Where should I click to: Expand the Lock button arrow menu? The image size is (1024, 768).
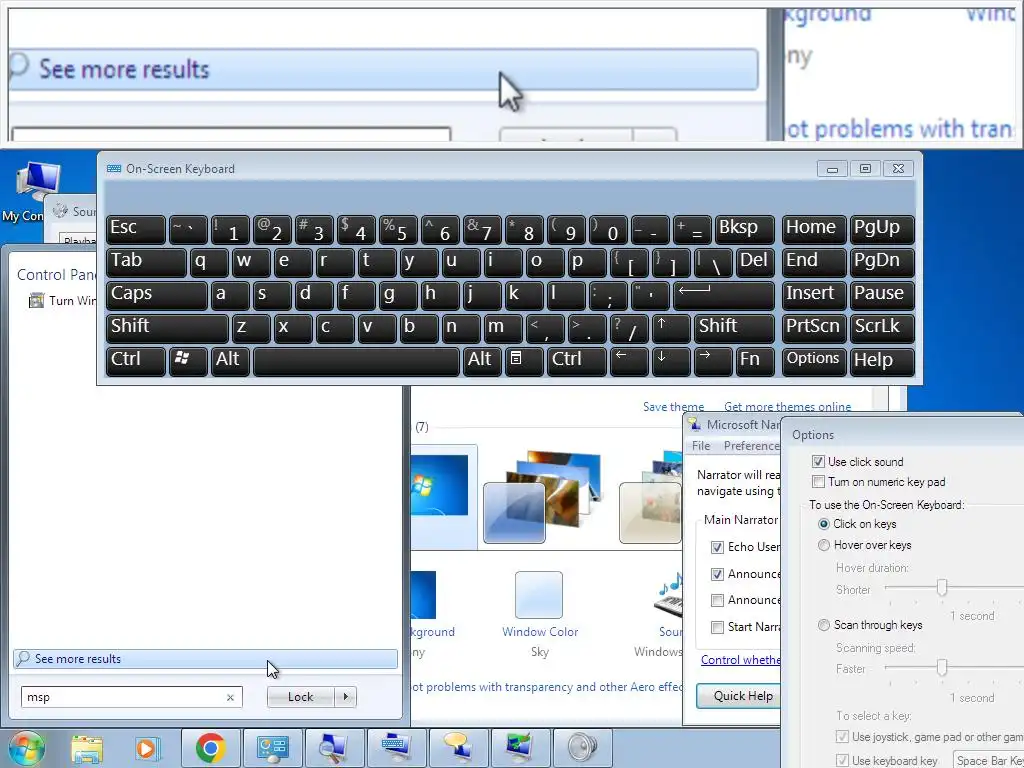[346, 697]
